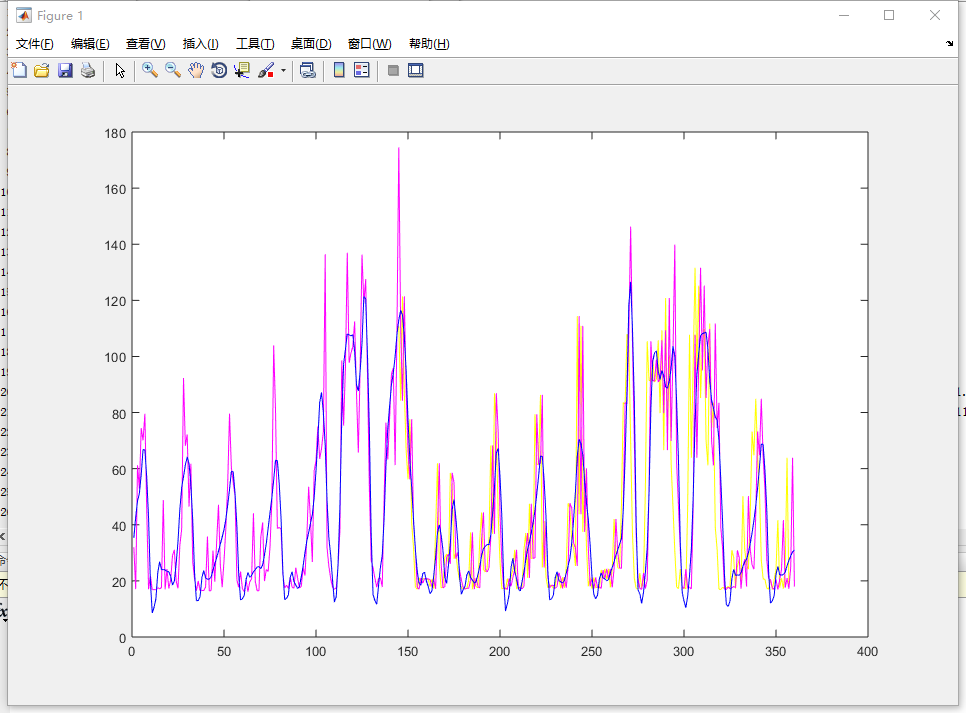Hide the plot tools panel

393,70
